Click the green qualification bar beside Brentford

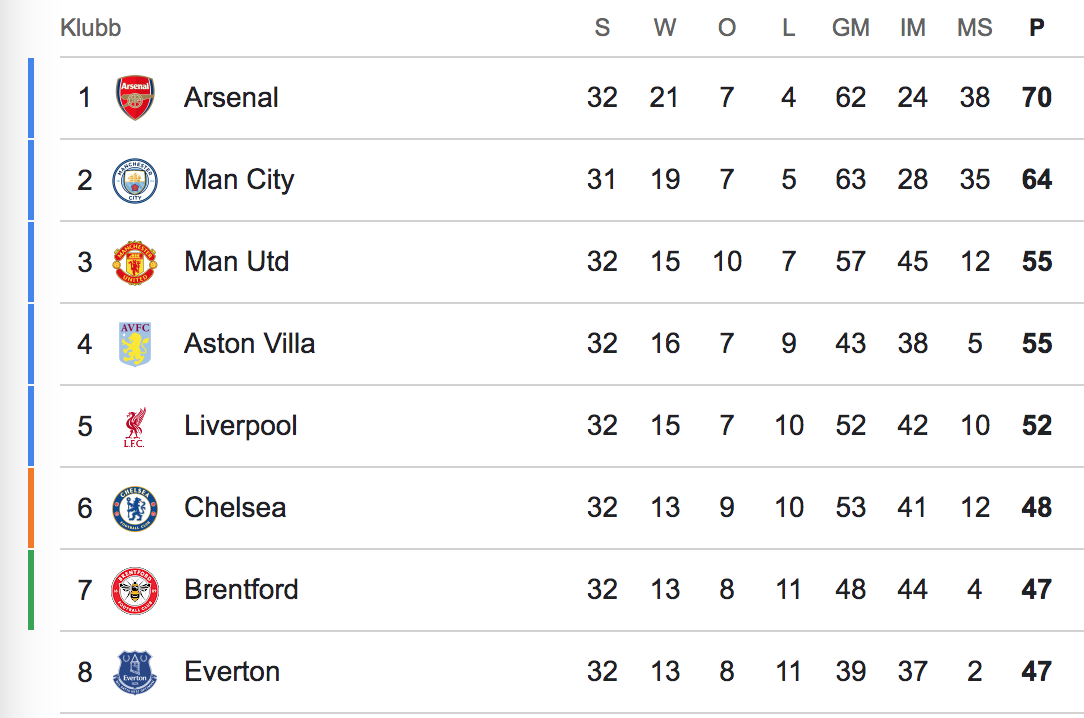[31, 590]
